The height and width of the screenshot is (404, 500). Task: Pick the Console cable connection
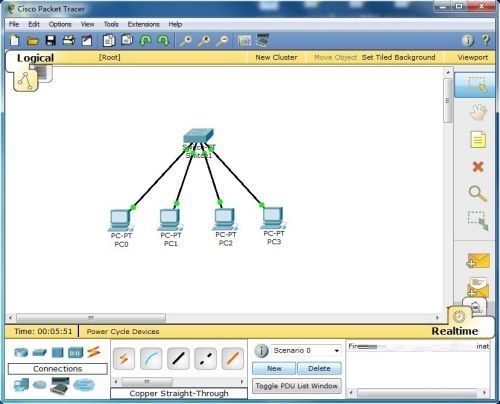151,359
